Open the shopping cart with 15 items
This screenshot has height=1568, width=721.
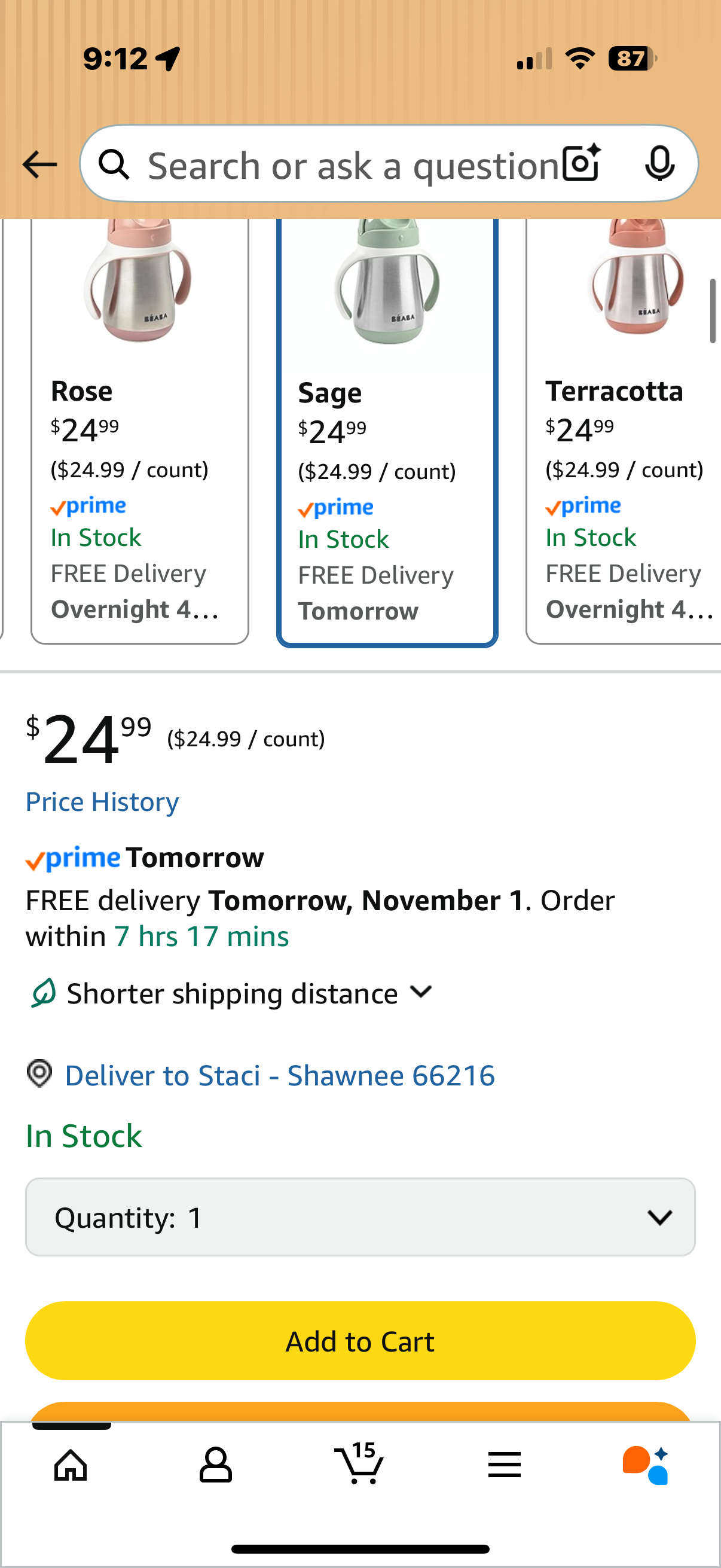pos(359,1463)
